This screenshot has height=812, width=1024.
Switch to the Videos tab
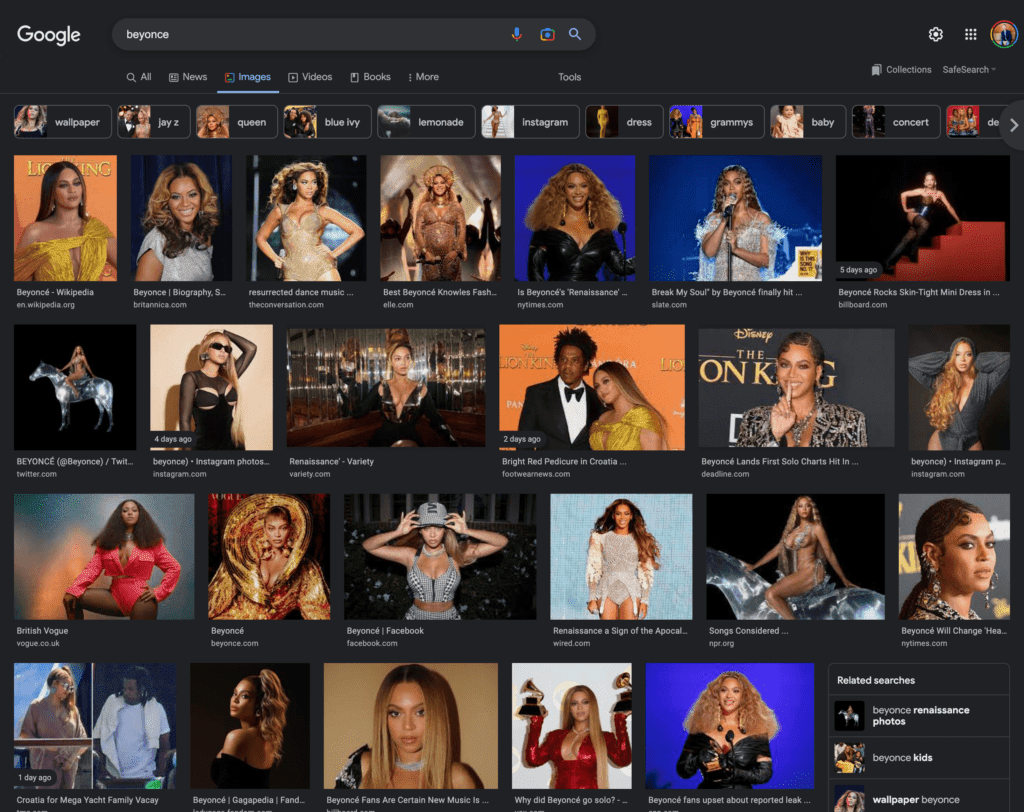click(310, 77)
